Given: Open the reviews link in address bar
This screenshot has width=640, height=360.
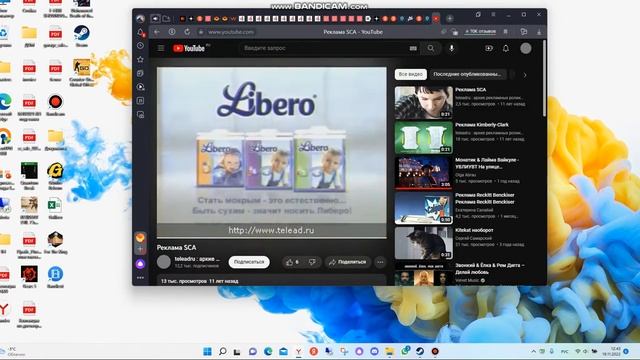Looking at the screenshot, I should coord(480,31).
